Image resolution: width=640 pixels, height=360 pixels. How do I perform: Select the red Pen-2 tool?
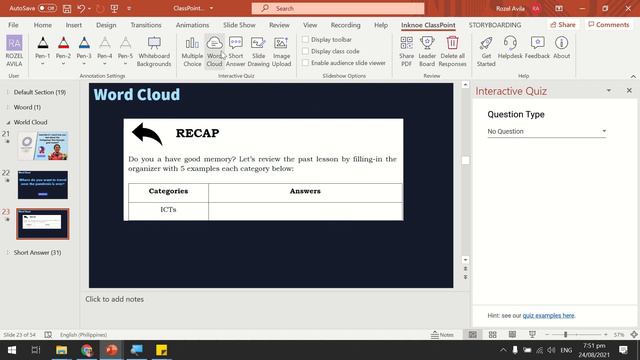[x=63, y=51]
